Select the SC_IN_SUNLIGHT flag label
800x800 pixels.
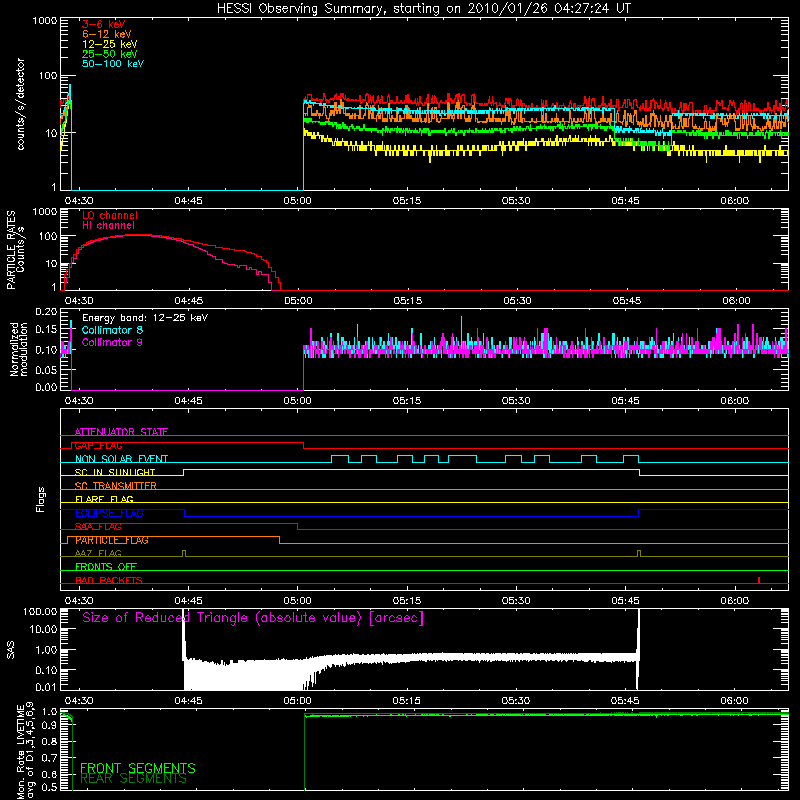tap(115, 472)
